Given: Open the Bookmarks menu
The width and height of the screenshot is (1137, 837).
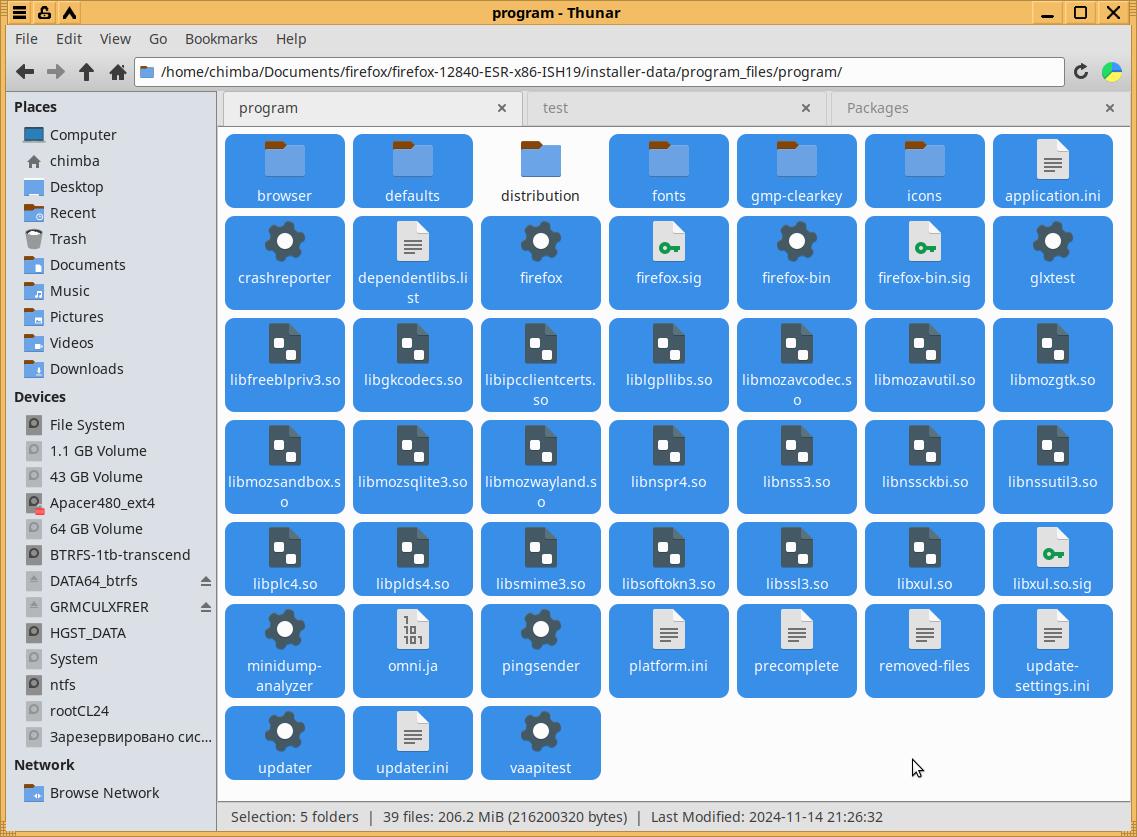Looking at the screenshot, I should pos(221,39).
